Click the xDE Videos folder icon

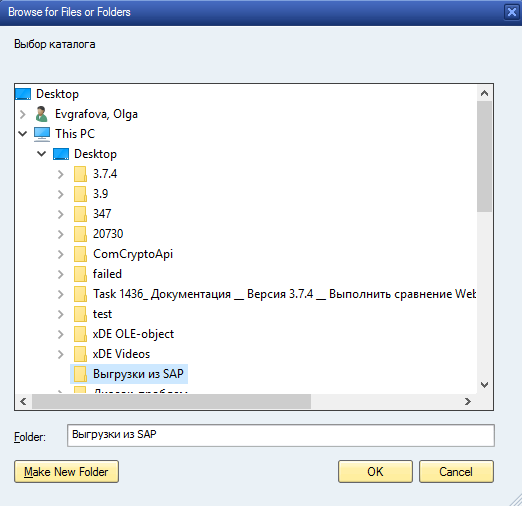[x=80, y=354]
